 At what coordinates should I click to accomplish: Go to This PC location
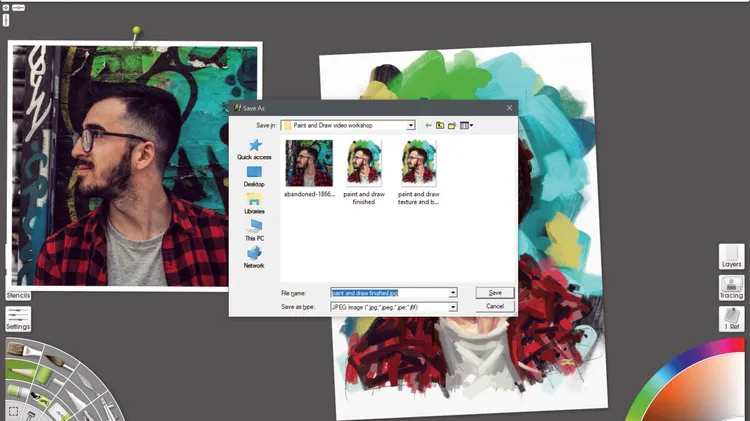click(x=254, y=231)
